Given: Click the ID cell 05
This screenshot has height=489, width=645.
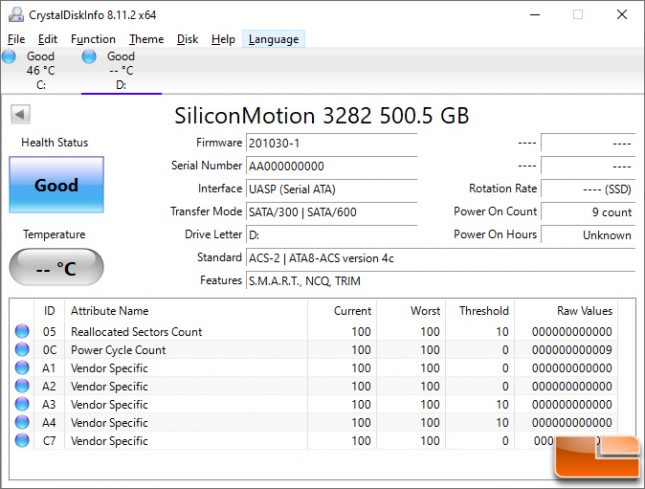Looking at the screenshot, I should 49,332.
